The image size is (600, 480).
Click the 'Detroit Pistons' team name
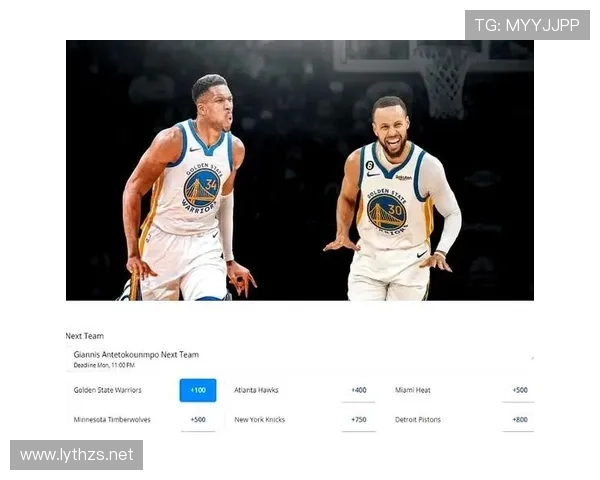[x=417, y=420]
